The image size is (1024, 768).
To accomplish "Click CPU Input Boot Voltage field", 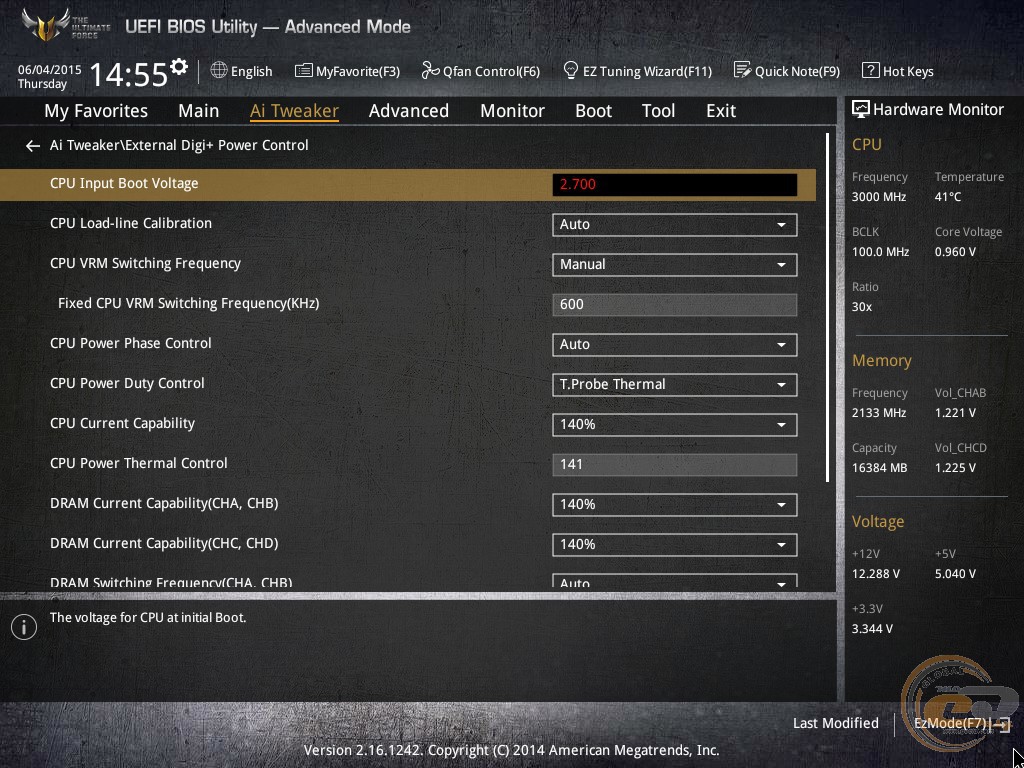I will click(675, 185).
